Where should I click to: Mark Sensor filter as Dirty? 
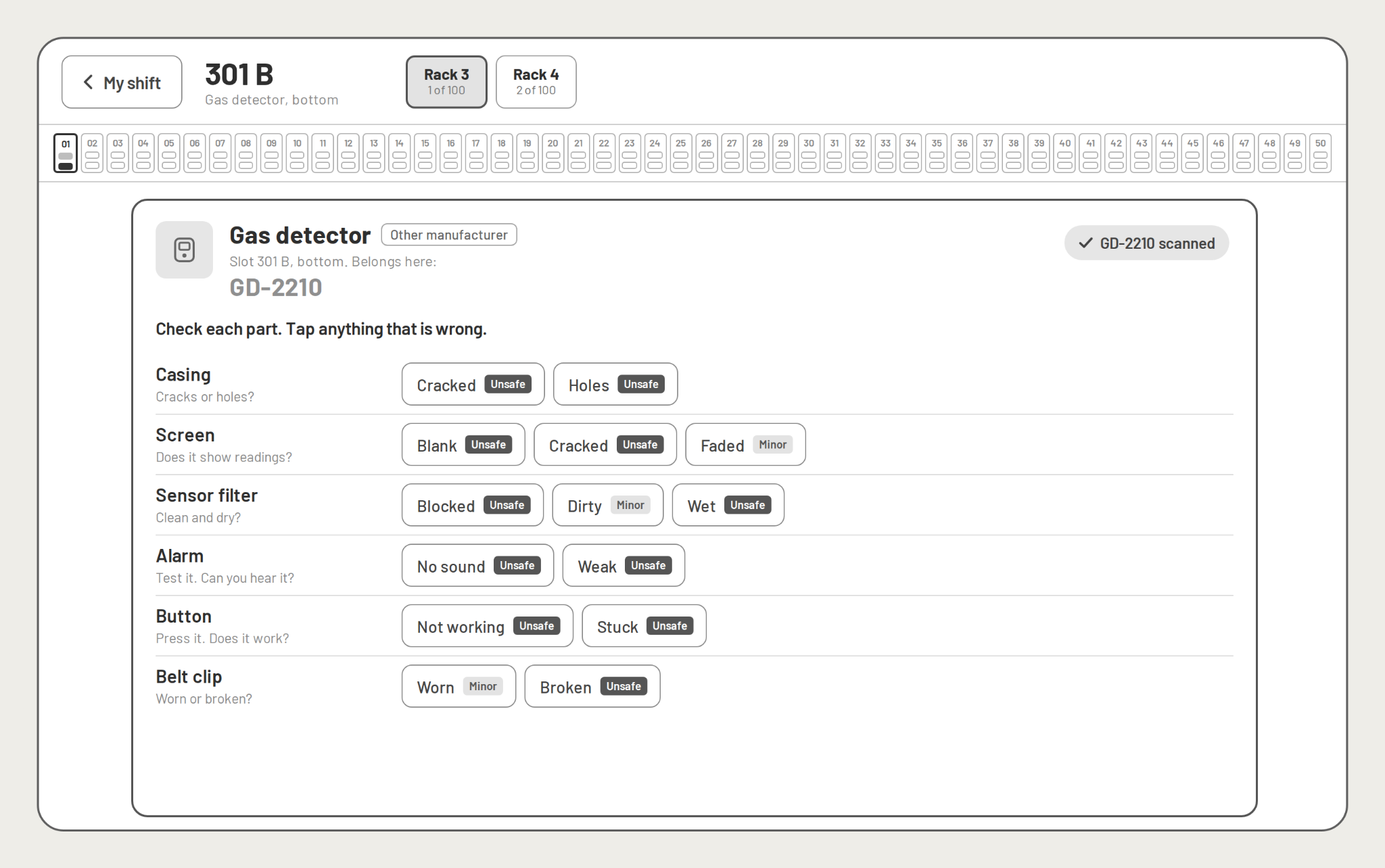608,505
